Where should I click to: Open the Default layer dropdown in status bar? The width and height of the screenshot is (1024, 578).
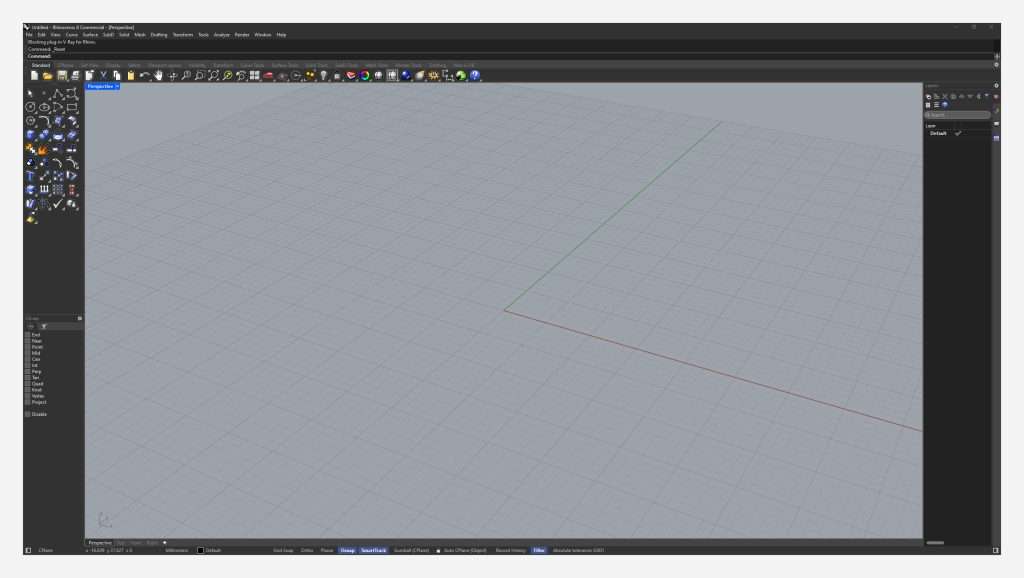pos(214,551)
